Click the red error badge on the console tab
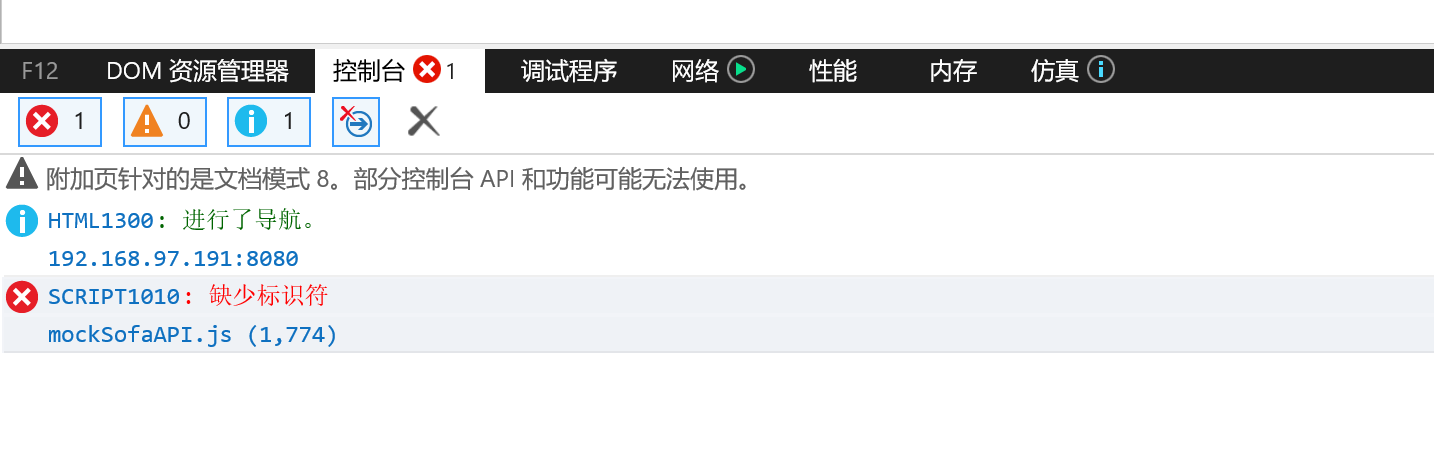Viewport: 1434px width, 468px height. (x=427, y=70)
